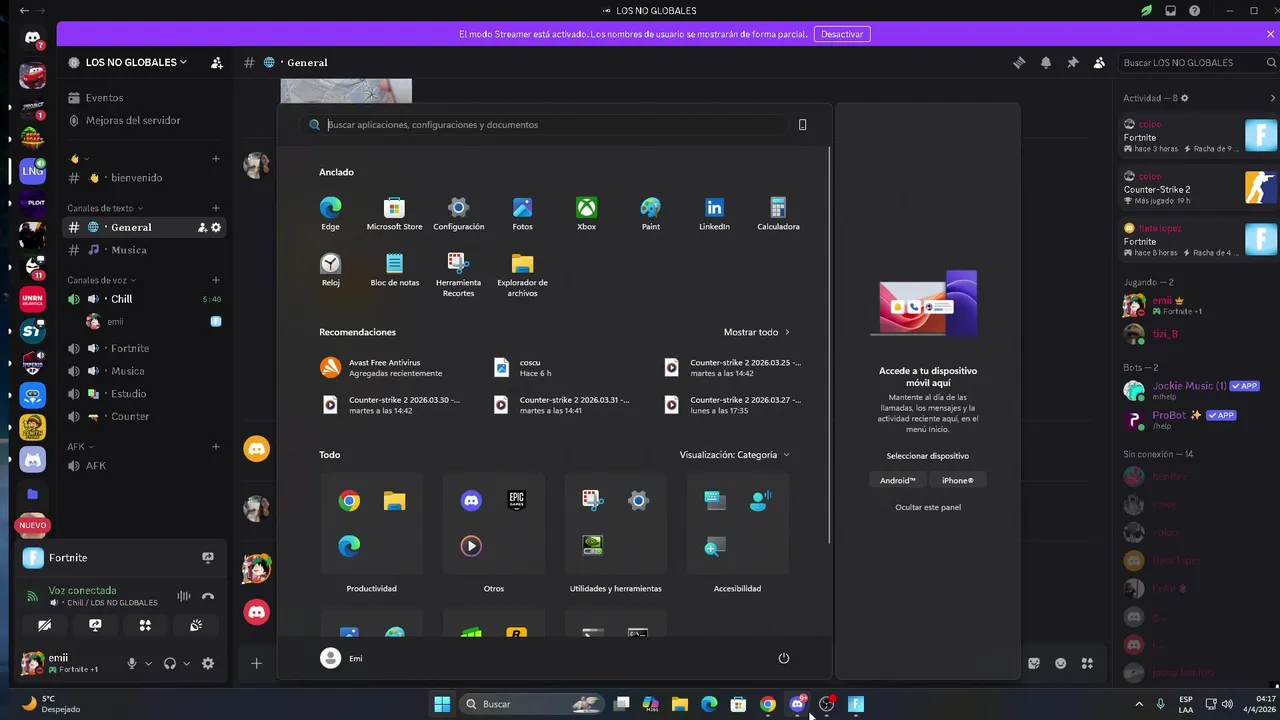Open Discord threads icon in channel header
Image resolution: width=1280 pixels, height=720 pixels.
click(x=1019, y=62)
